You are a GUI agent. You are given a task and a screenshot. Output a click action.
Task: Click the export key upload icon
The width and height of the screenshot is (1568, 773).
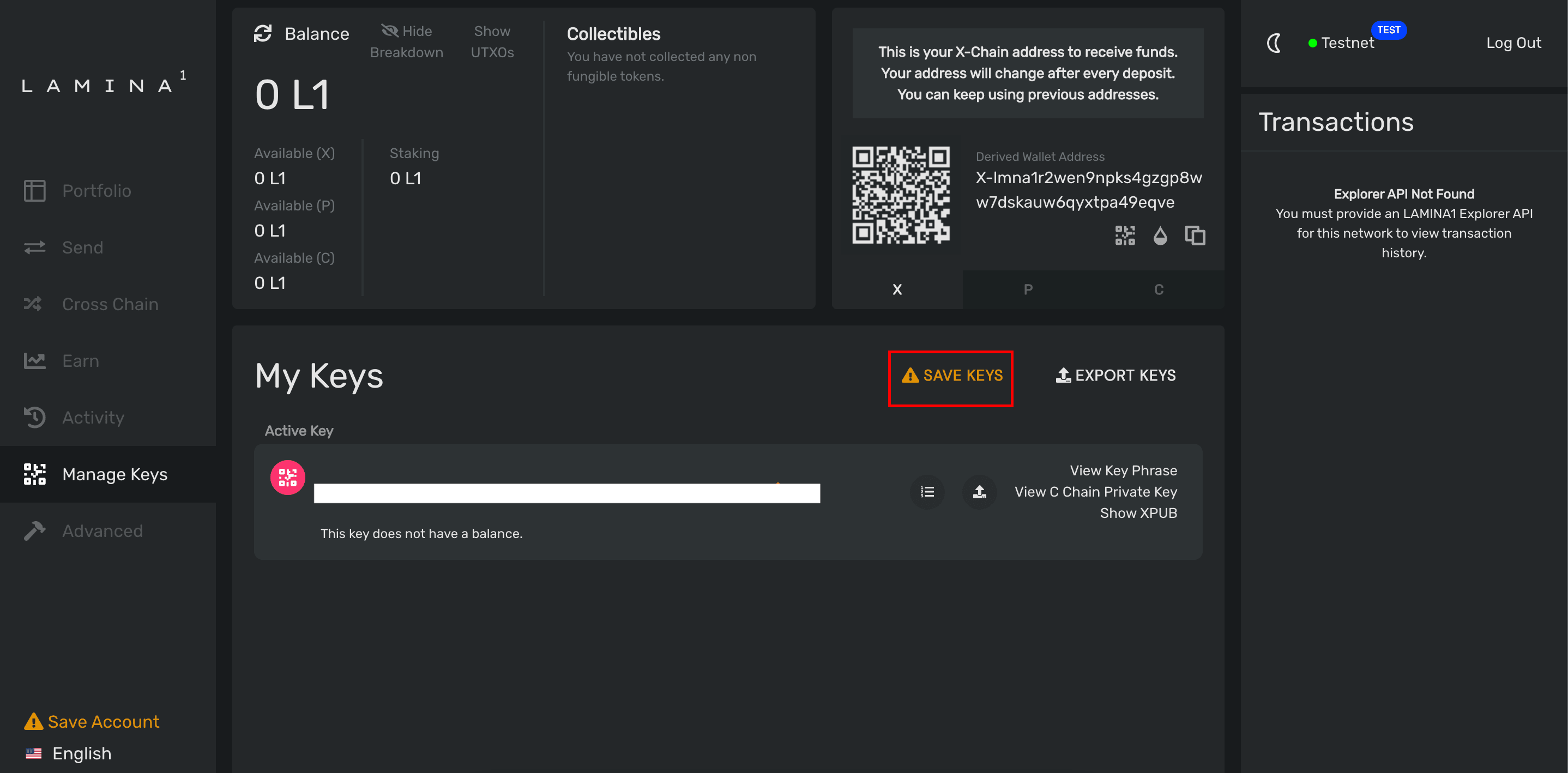[979, 492]
